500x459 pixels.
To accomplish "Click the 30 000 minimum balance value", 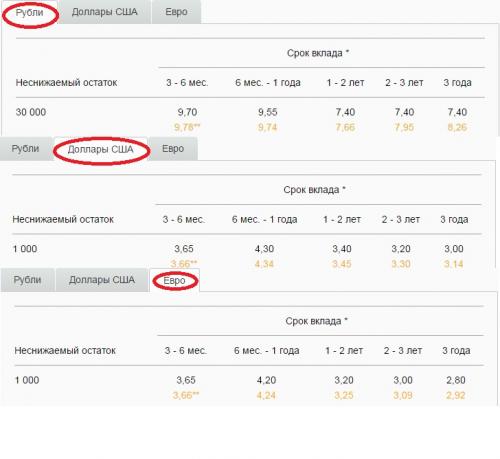I will (x=31, y=112).
